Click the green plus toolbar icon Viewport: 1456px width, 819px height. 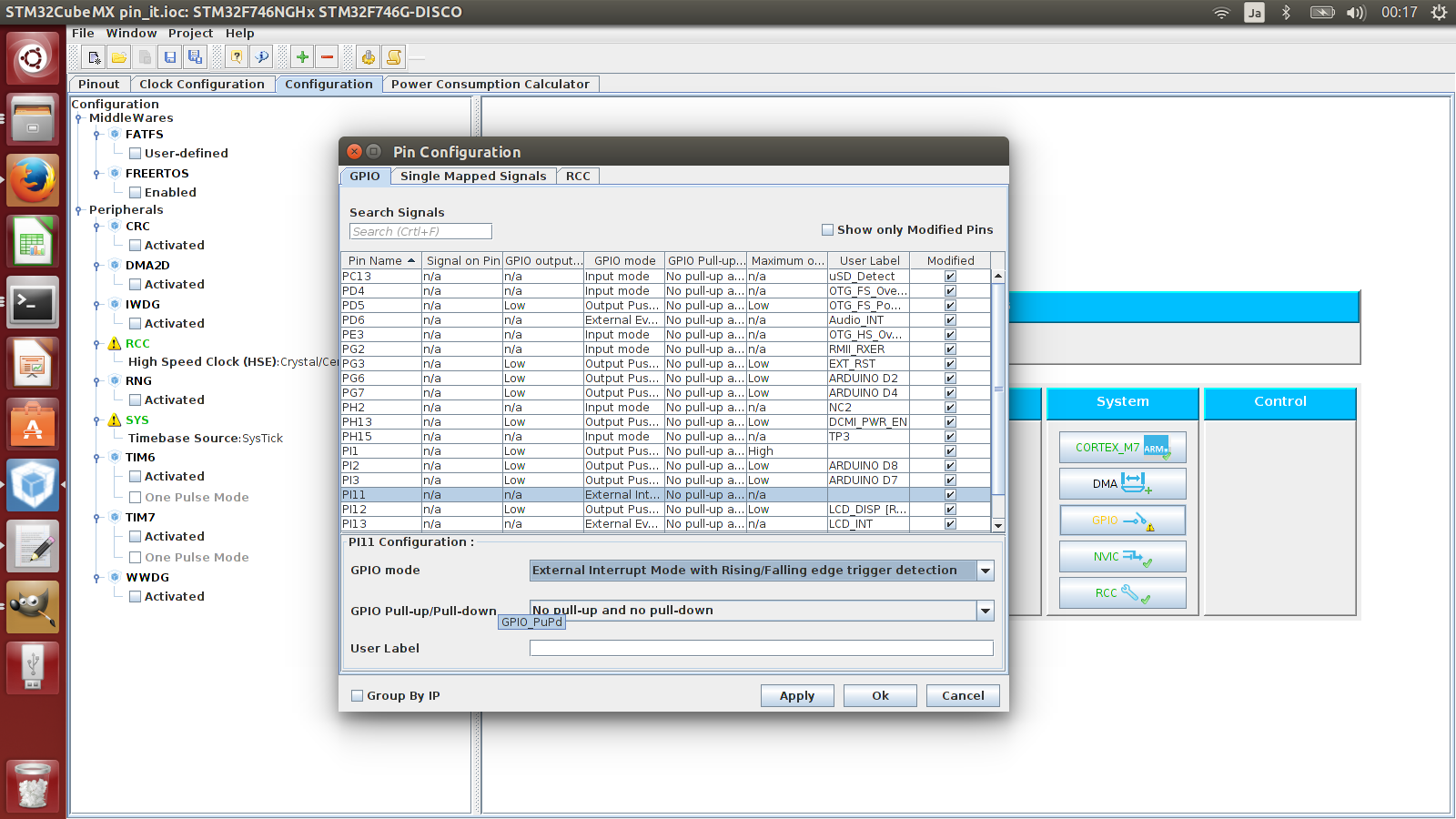(x=302, y=57)
